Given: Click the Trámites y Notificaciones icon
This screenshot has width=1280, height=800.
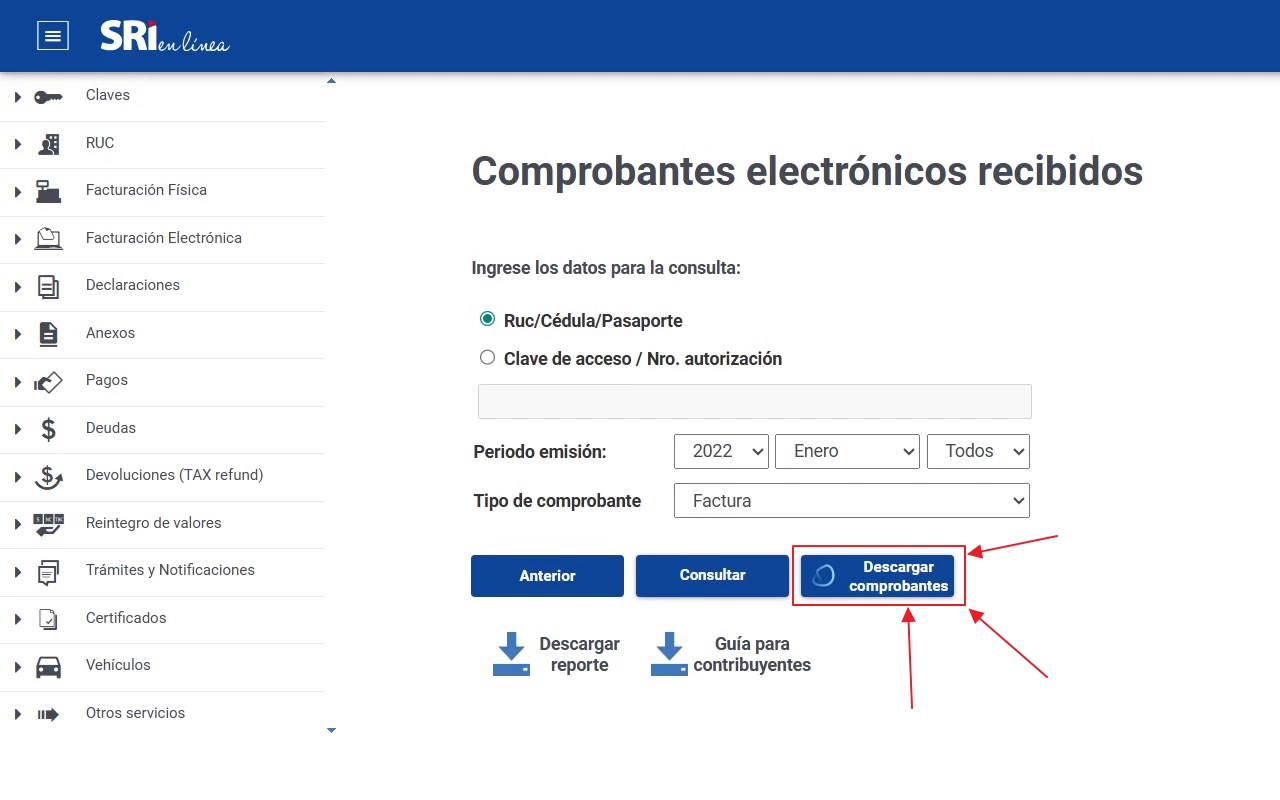Looking at the screenshot, I should point(48,571).
